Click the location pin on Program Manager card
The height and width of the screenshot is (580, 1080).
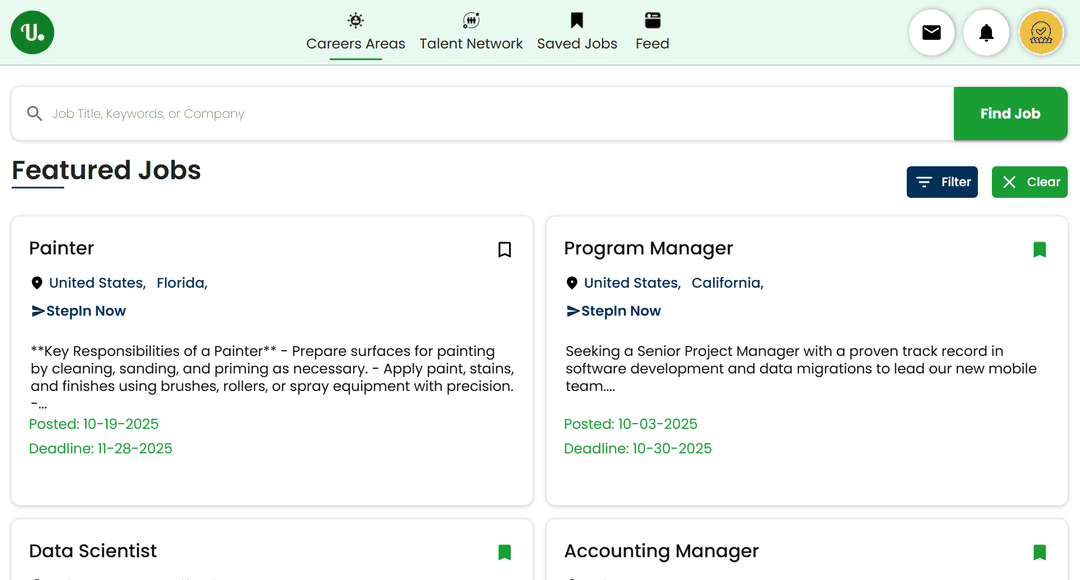[x=572, y=283]
